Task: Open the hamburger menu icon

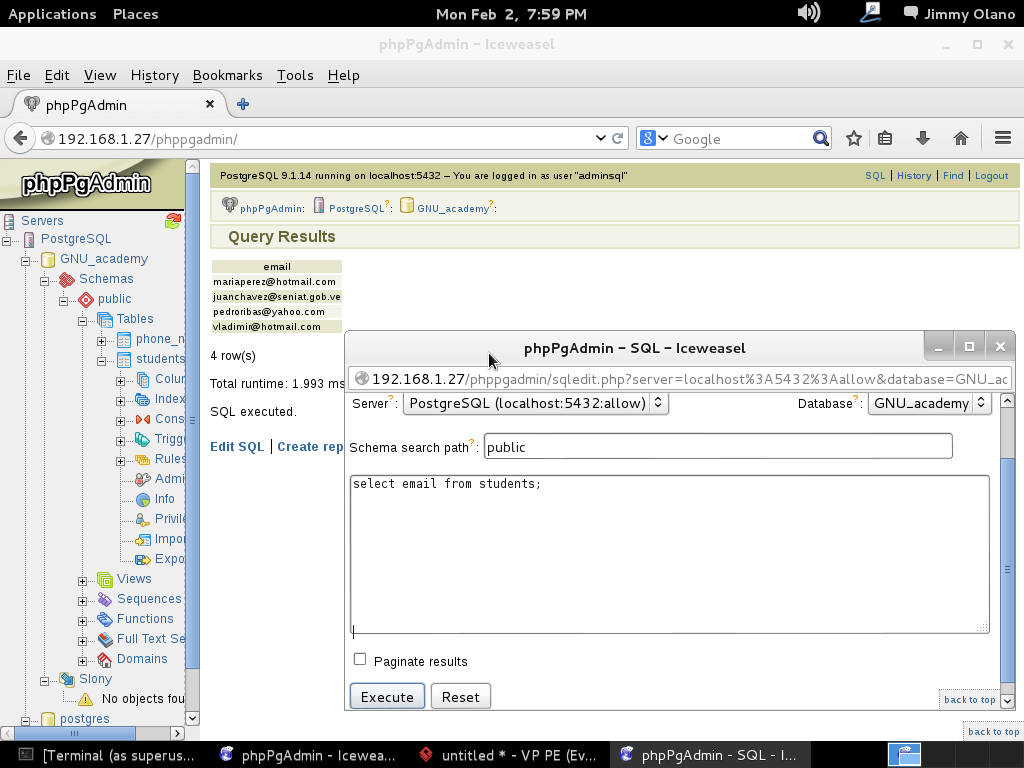Action: click(x=1002, y=139)
